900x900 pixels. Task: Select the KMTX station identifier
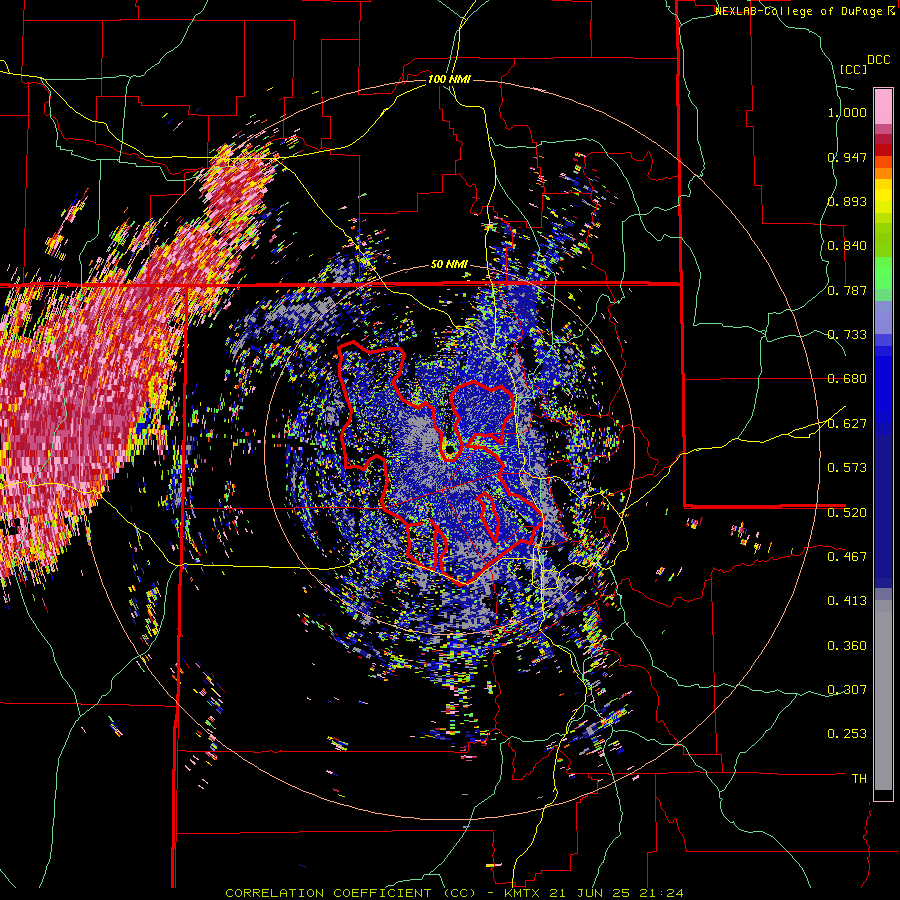coord(523,893)
